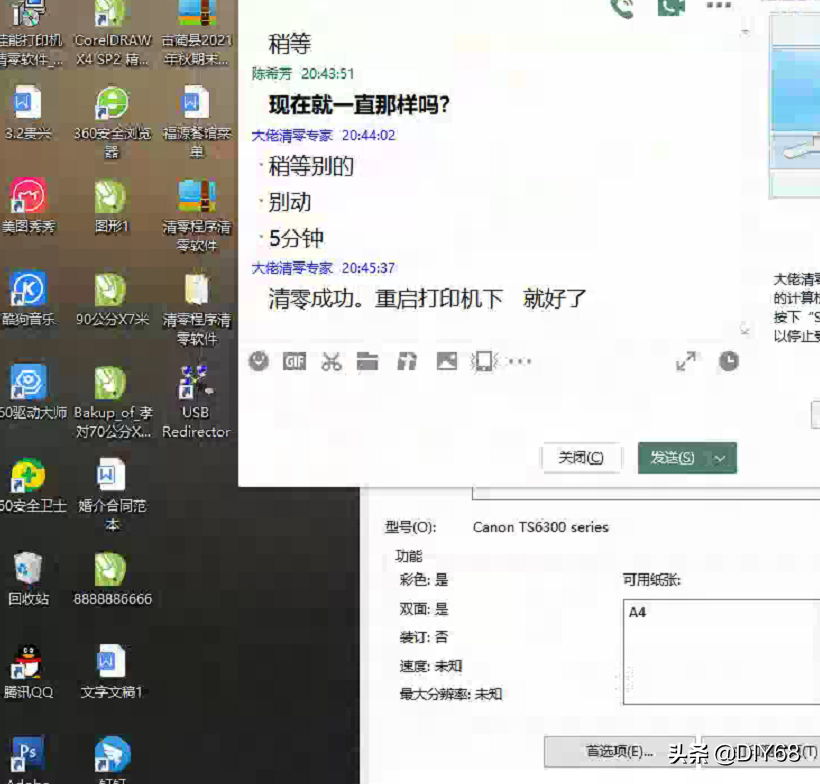
Task: Open the 首选项(E) preferences button
Action: pos(619,752)
